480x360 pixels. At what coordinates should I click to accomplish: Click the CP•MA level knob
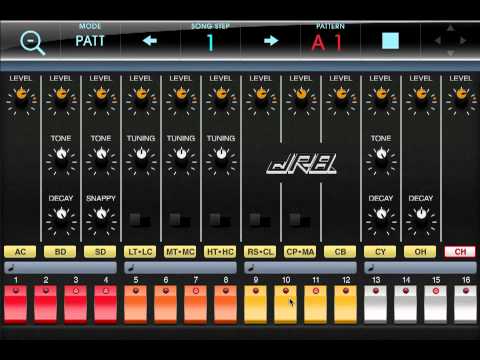tap(301, 99)
